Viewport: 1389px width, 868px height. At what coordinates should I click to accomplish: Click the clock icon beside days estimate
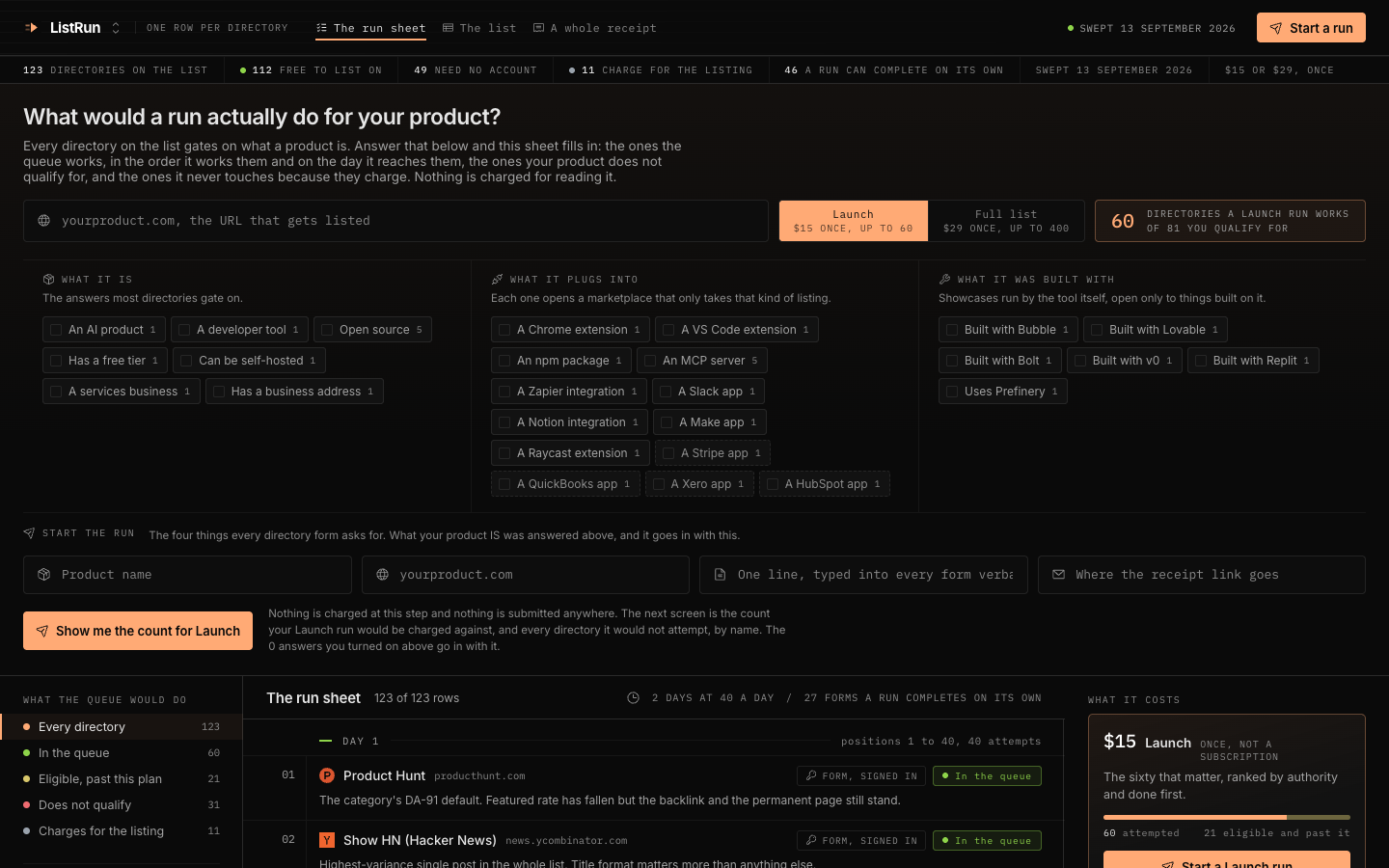[x=634, y=698]
